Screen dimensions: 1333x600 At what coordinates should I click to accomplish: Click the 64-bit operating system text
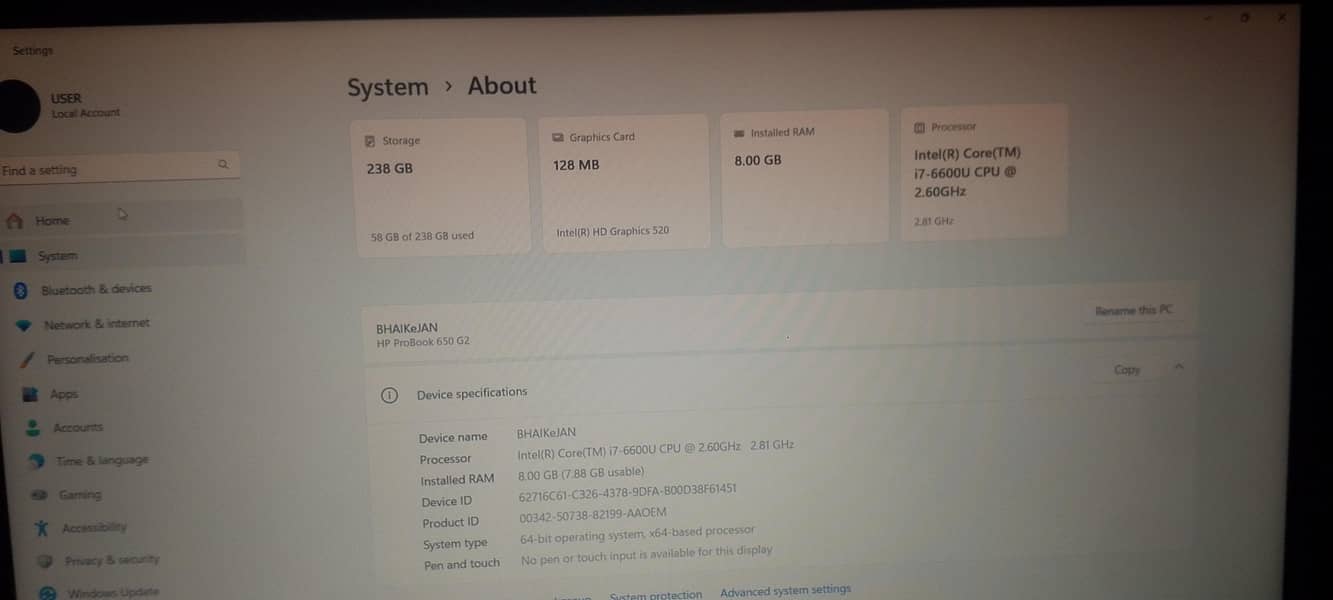(638, 534)
